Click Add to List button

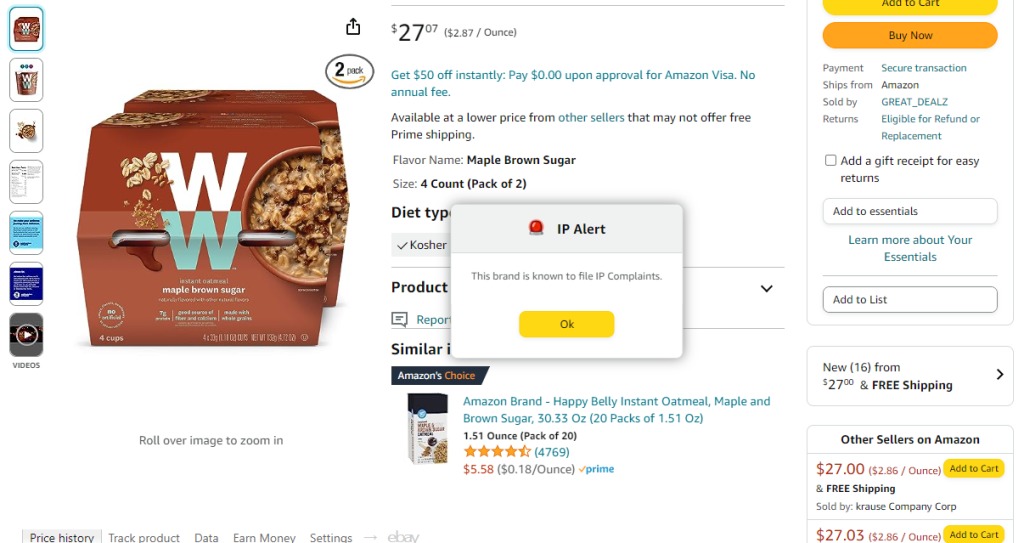(x=910, y=299)
